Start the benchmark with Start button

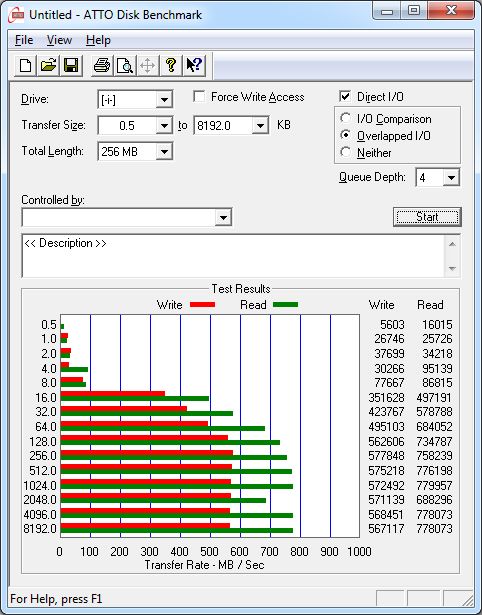427,217
